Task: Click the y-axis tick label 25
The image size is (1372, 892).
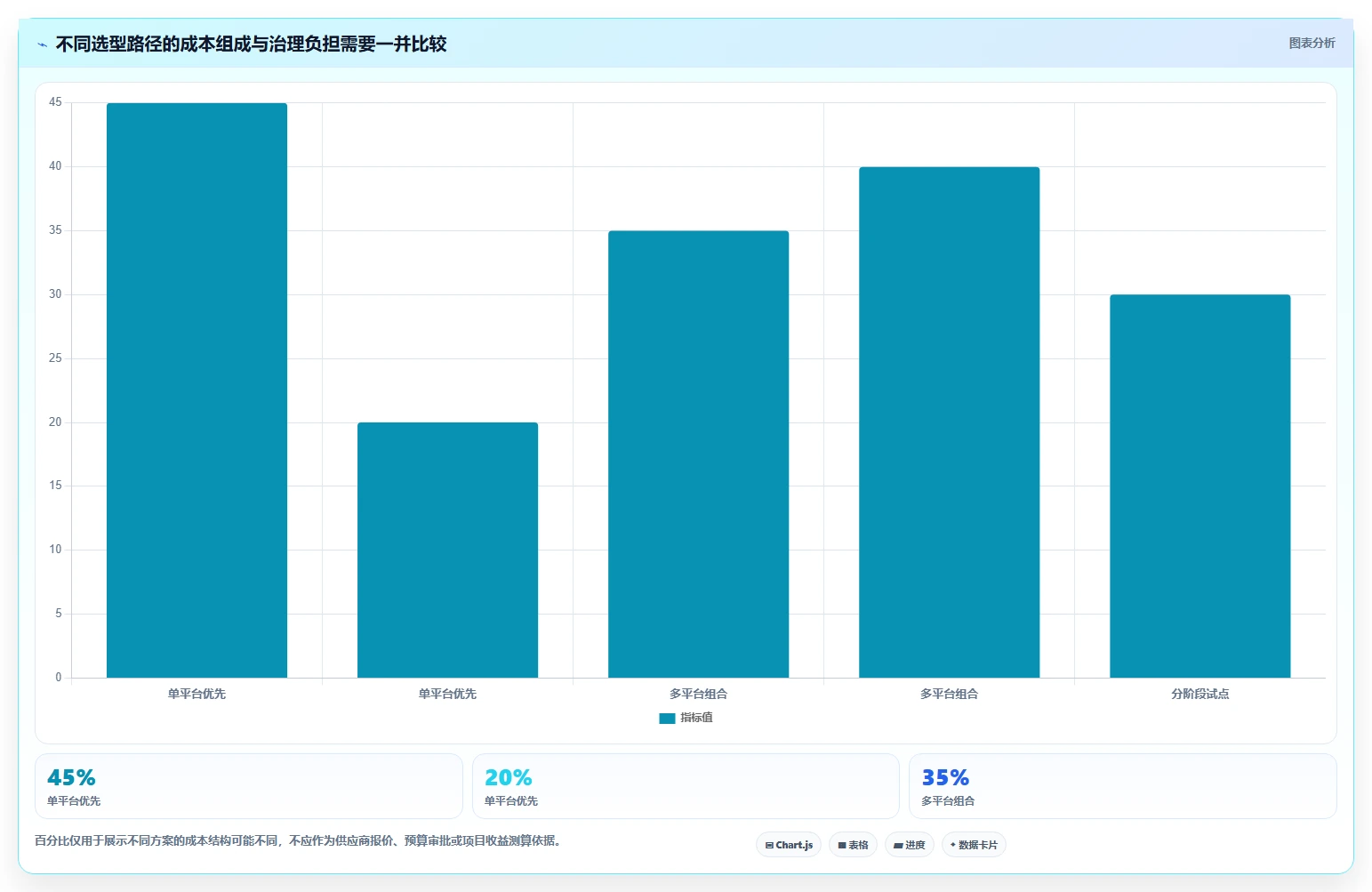Action: (x=55, y=358)
